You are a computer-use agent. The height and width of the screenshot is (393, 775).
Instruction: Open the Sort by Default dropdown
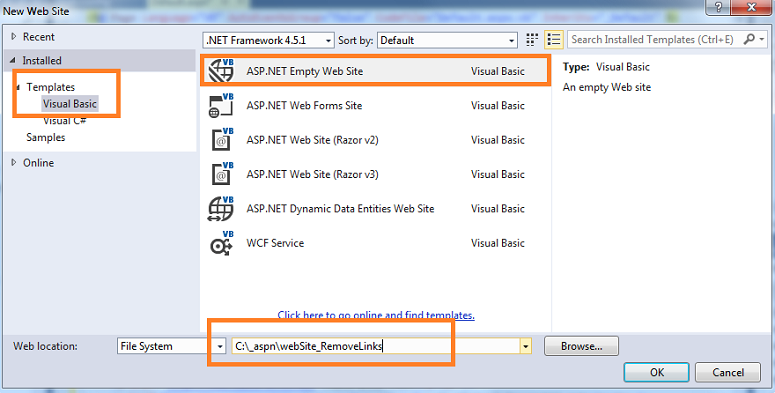point(447,40)
